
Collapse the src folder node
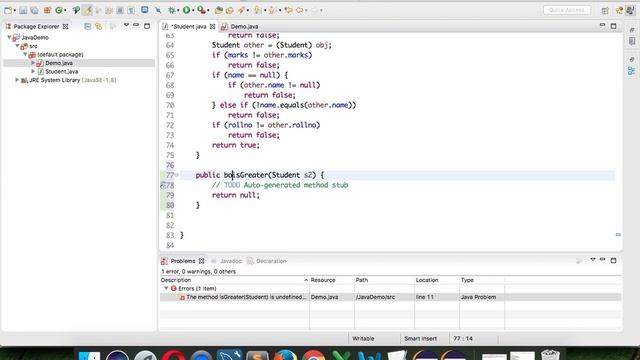click(17, 46)
